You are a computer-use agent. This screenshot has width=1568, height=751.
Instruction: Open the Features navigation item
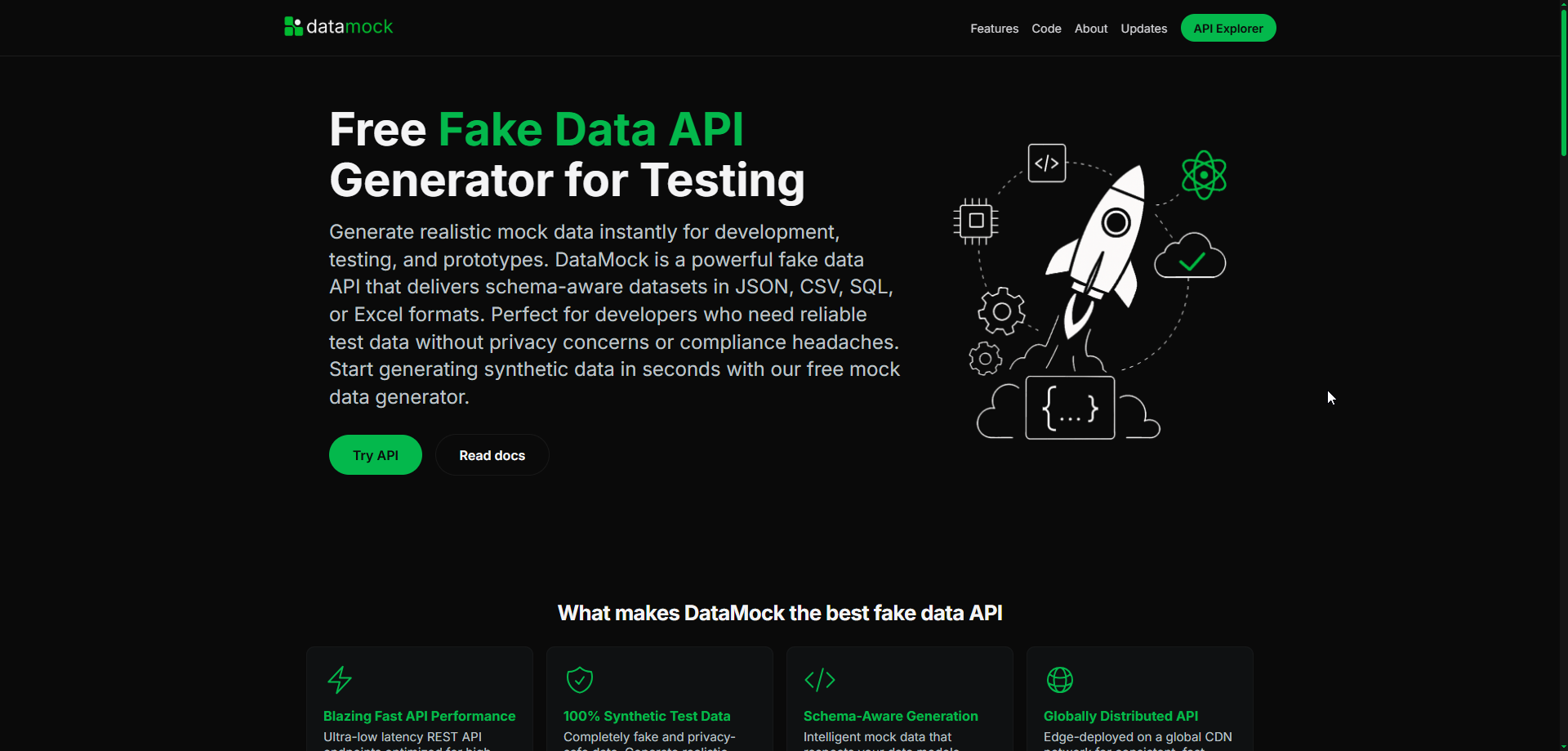994,28
